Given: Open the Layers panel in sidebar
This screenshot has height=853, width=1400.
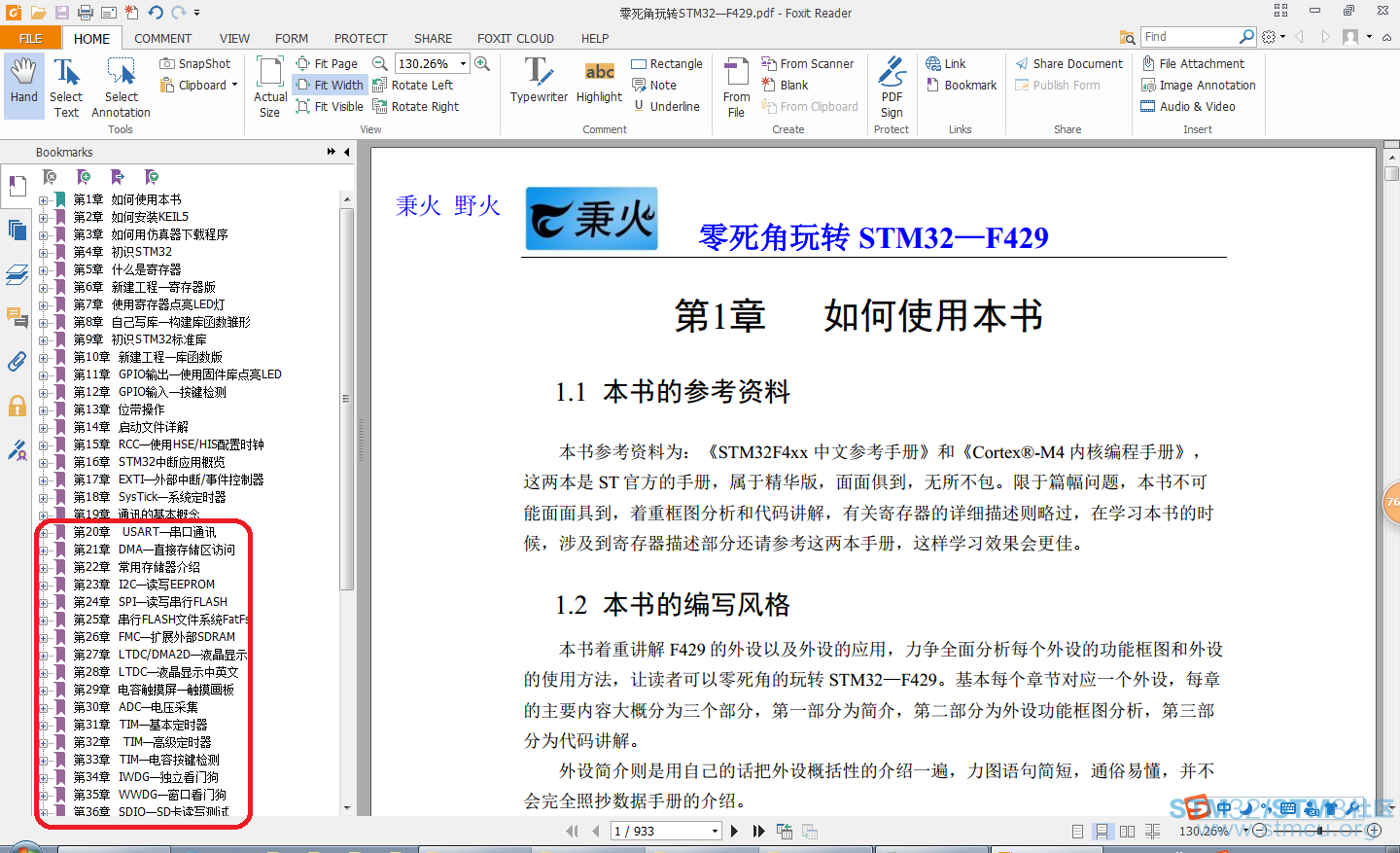Looking at the screenshot, I should pos(17,274).
